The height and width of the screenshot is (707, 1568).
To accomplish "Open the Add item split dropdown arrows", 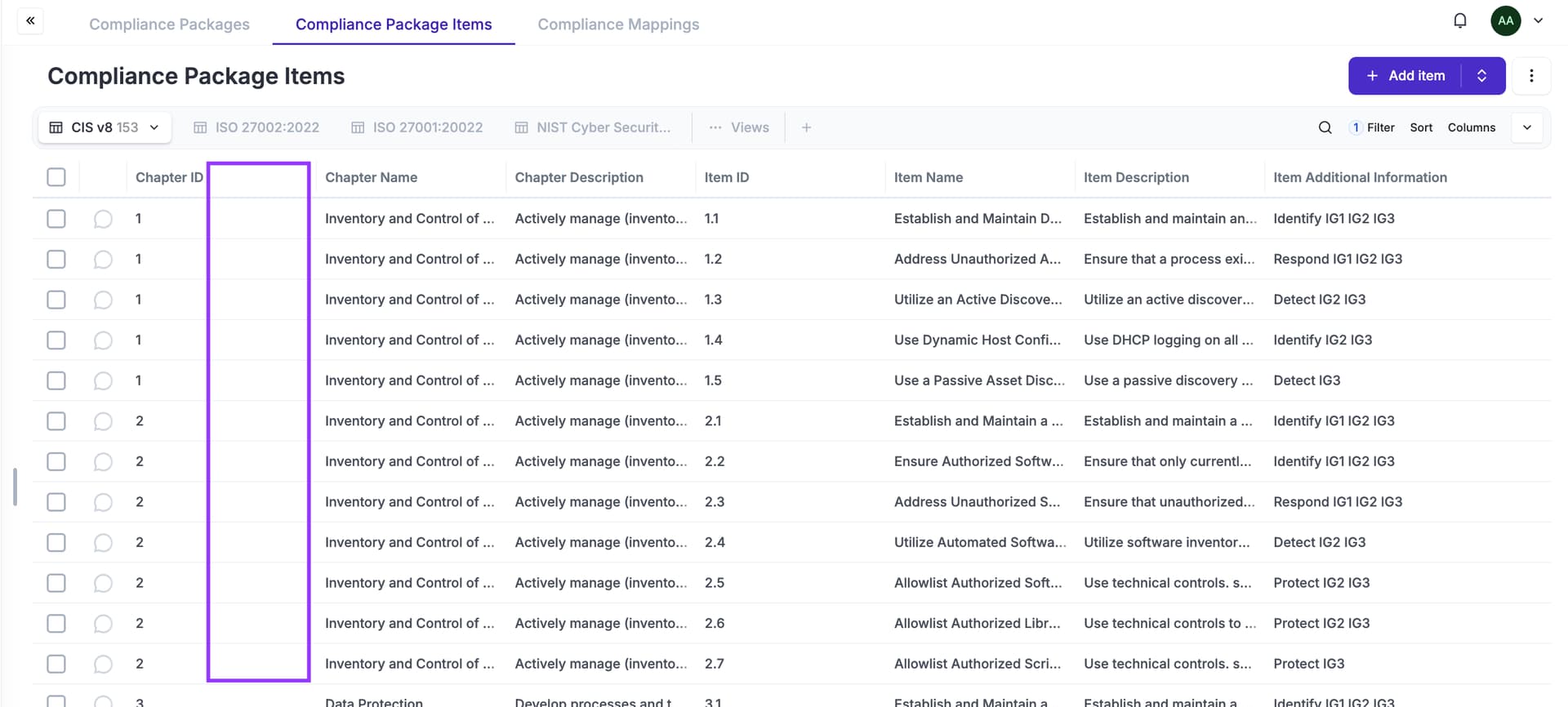I will pos(1481,76).
